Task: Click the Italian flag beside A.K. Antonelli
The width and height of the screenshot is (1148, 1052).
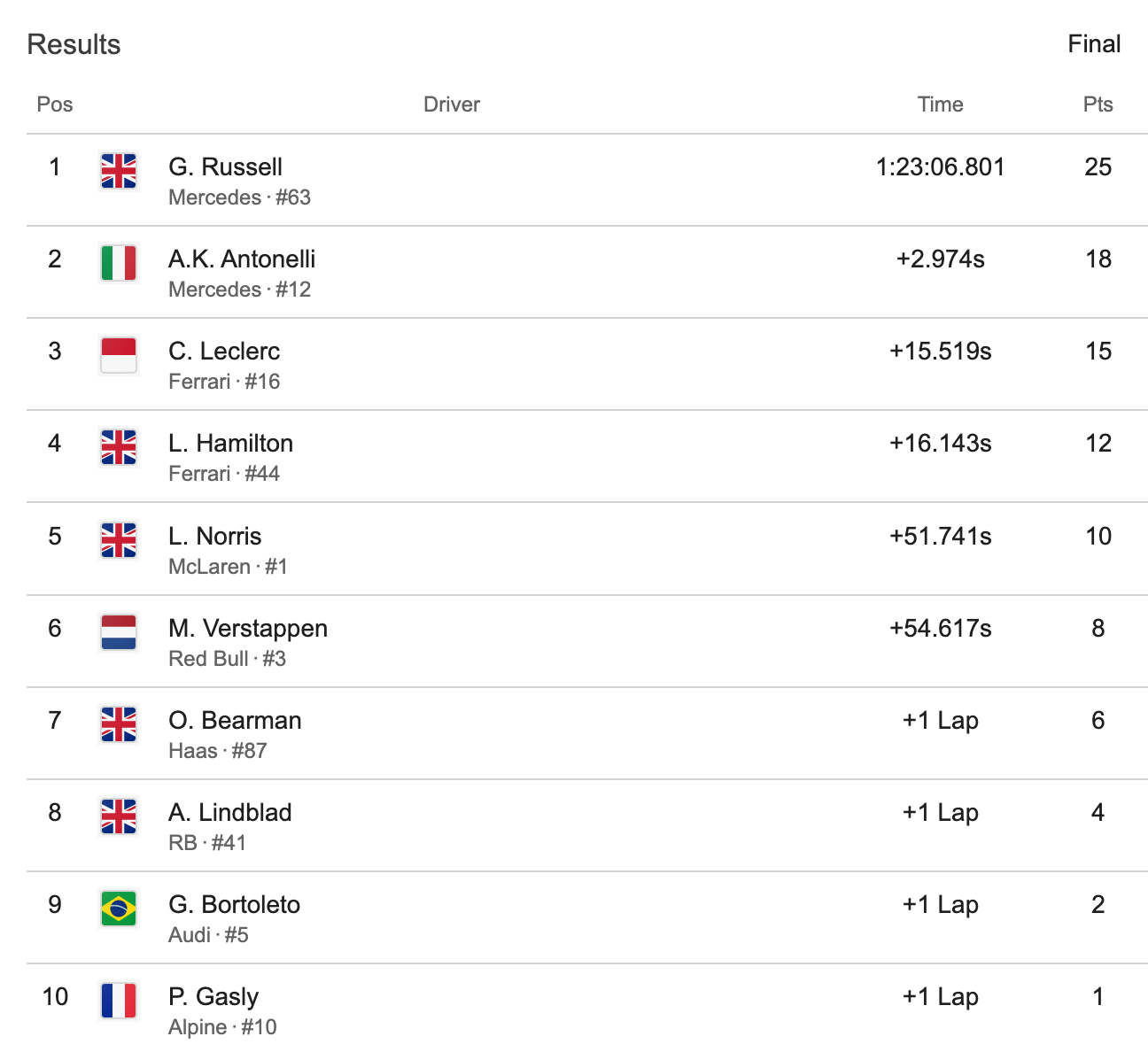Action: tap(119, 263)
